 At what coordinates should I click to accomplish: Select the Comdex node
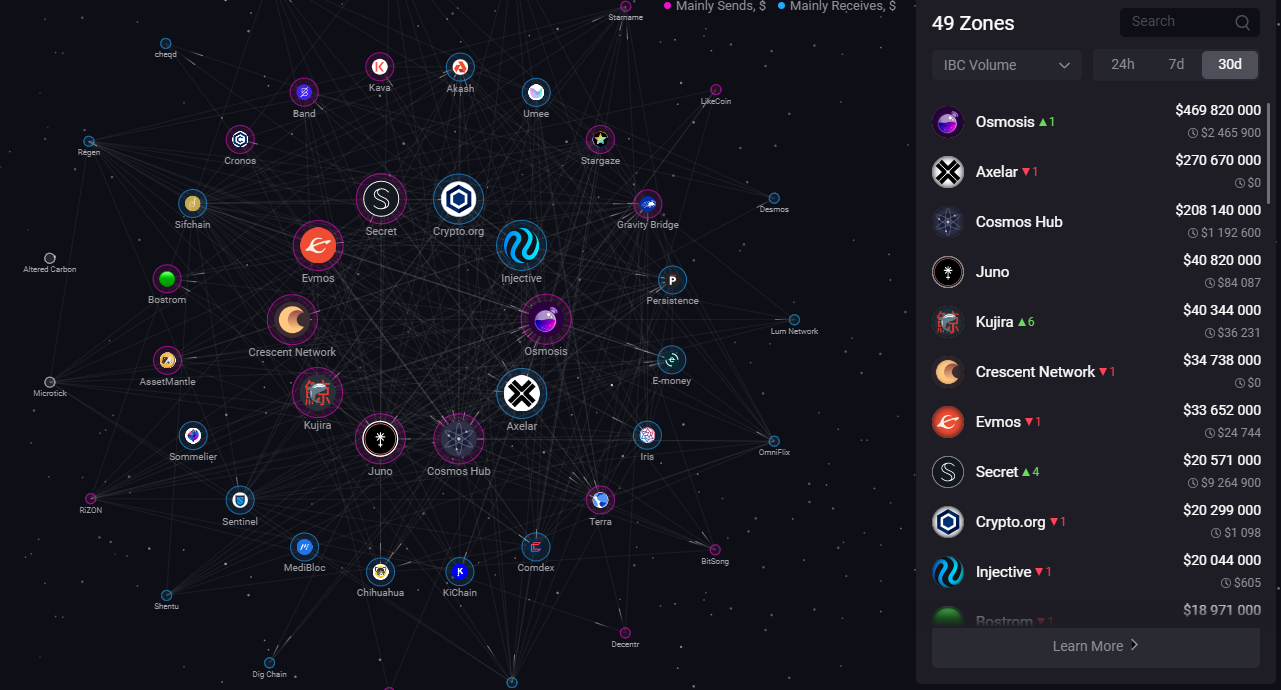click(536, 547)
